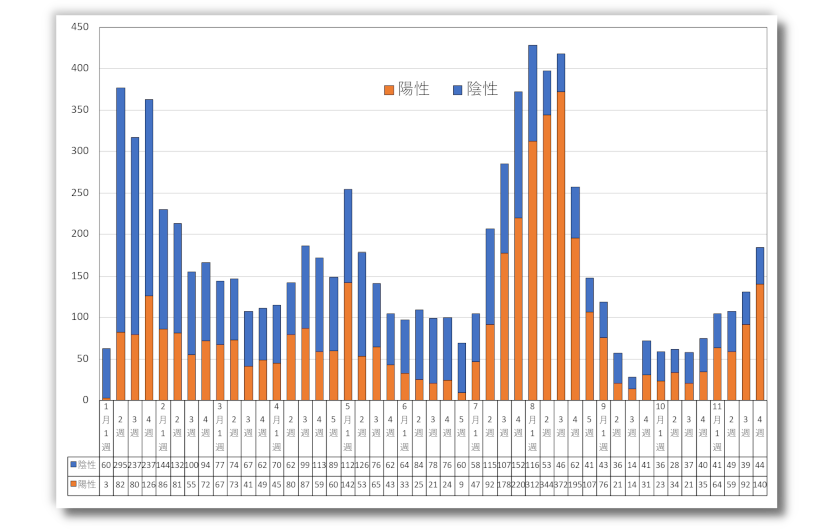Click the blue segment of the 8月1週 bar

tap(532, 93)
